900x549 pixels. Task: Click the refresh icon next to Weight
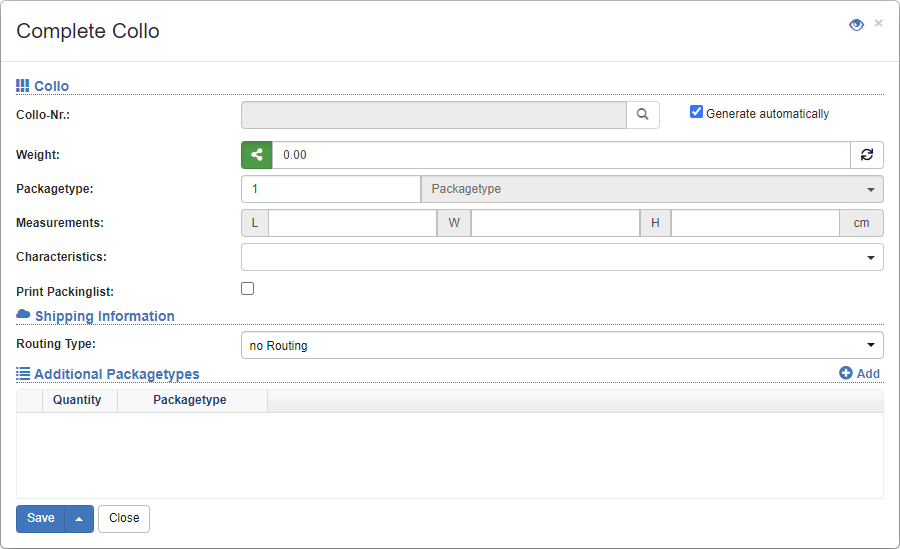(x=867, y=155)
